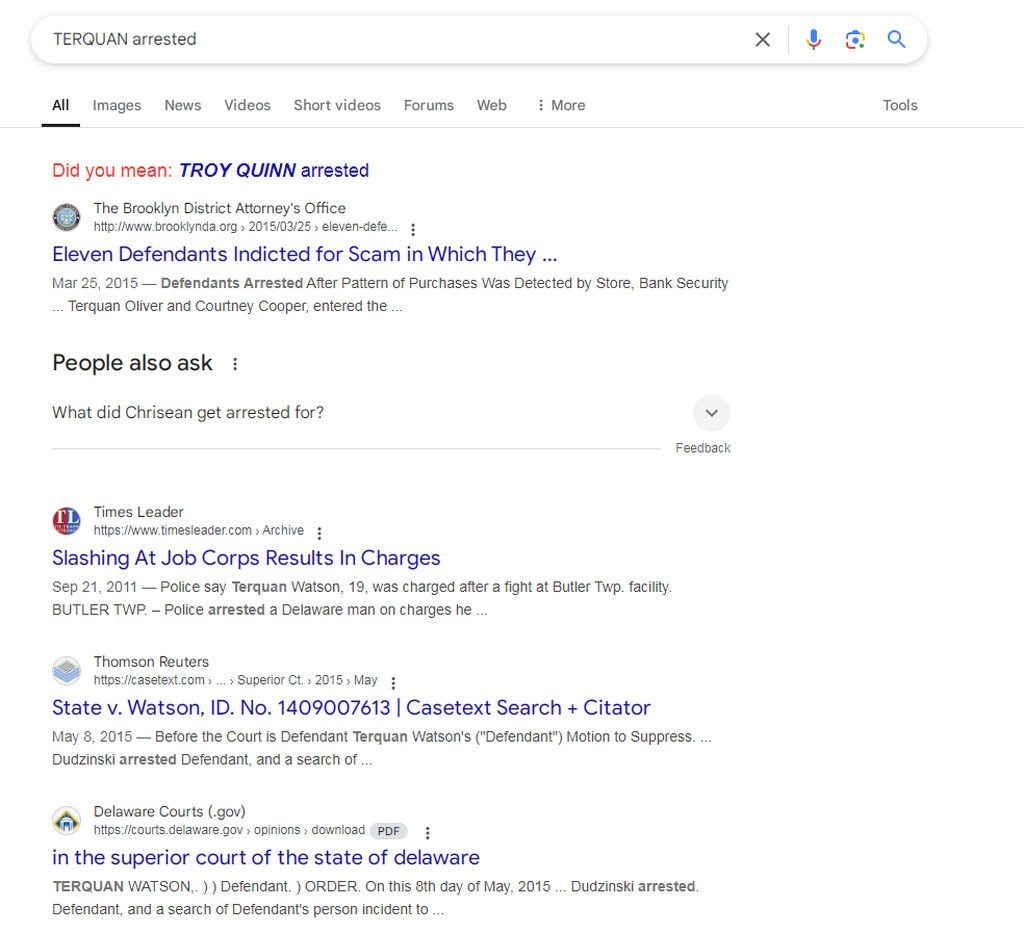Click the Thomson Reuters casetext favicon
Image resolution: width=1024 pixels, height=933 pixels.
(x=67, y=671)
